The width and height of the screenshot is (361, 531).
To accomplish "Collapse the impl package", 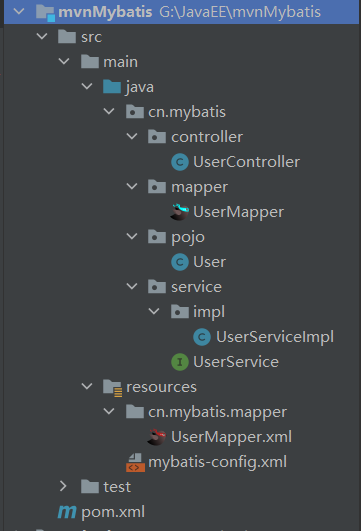I will coord(154,311).
